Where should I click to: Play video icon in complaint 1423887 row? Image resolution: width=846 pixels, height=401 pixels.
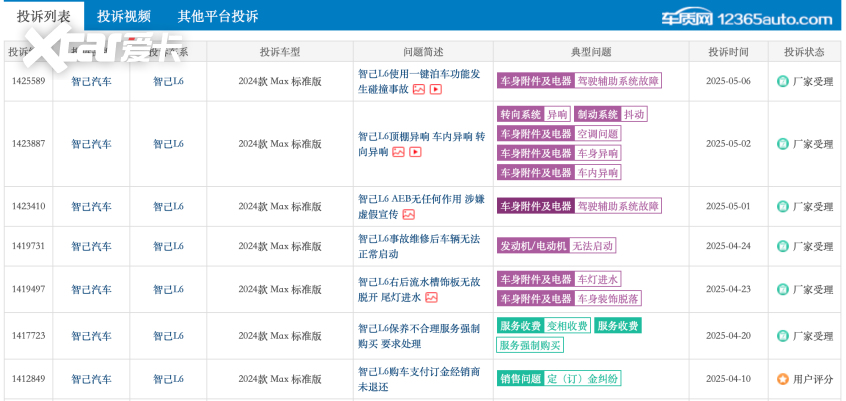(x=415, y=152)
